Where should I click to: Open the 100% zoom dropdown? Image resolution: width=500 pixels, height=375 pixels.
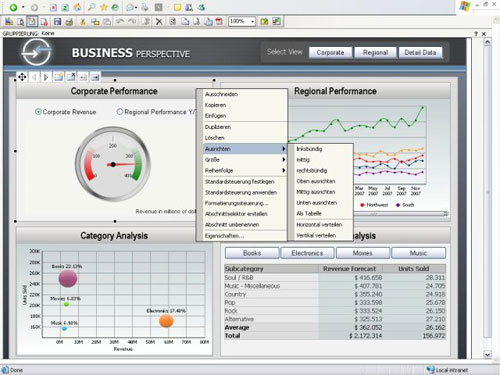click(x=252, y=22)
